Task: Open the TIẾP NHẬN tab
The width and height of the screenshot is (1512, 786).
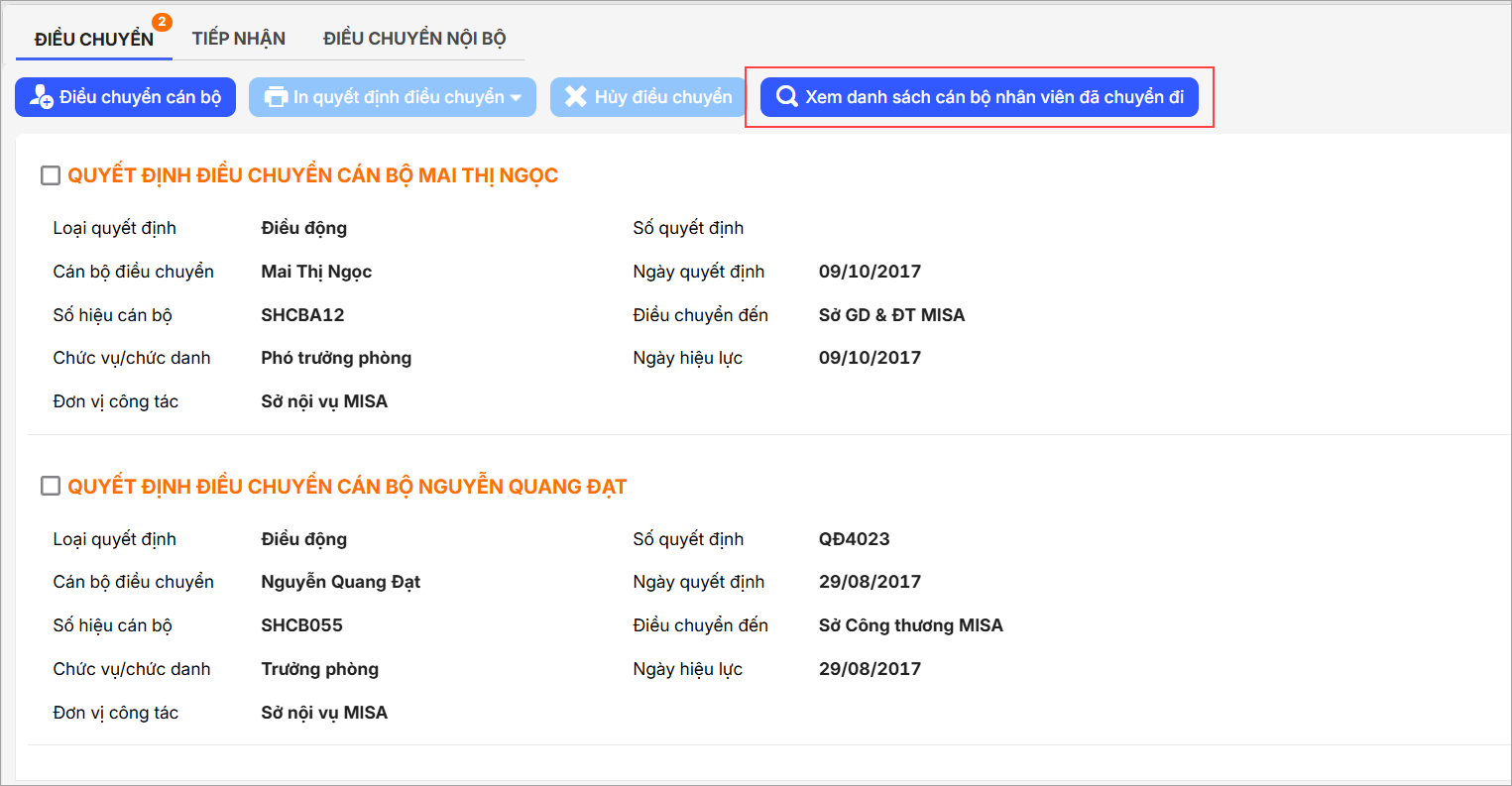Action: tap(239, 39)
